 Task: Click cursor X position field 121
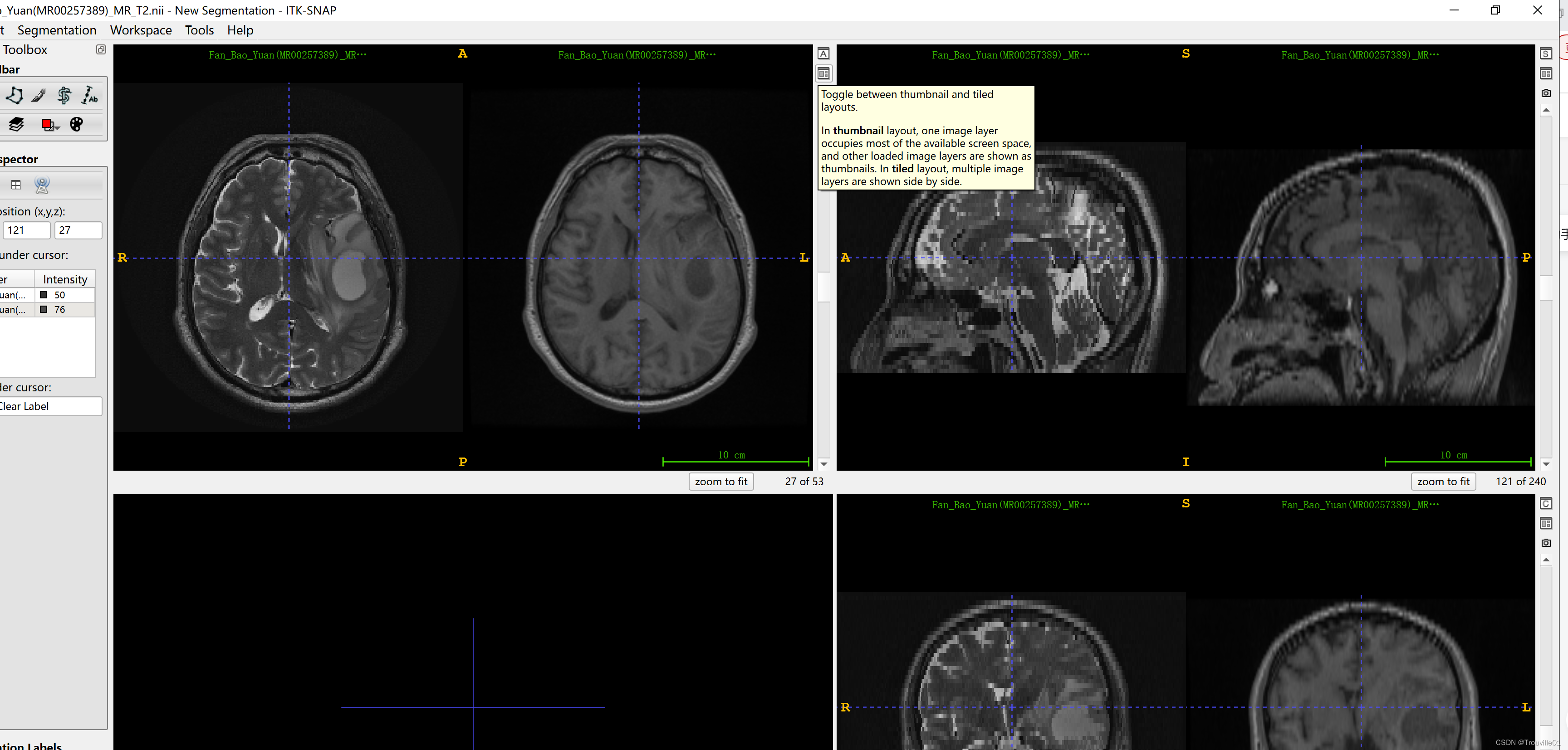[26, 230]
